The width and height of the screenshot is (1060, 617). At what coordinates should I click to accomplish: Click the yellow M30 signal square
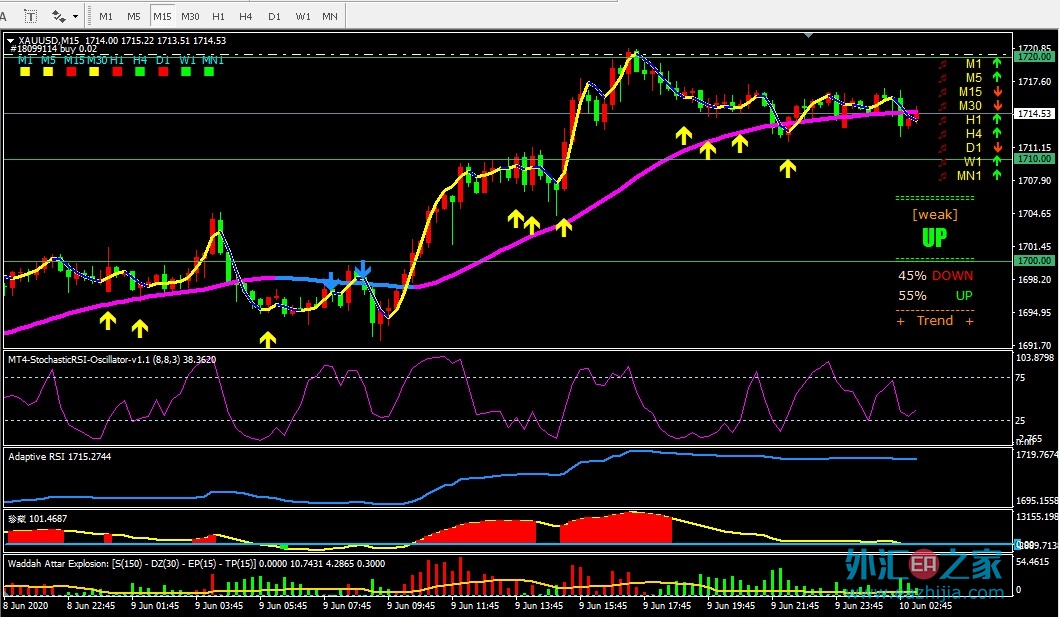94,71
